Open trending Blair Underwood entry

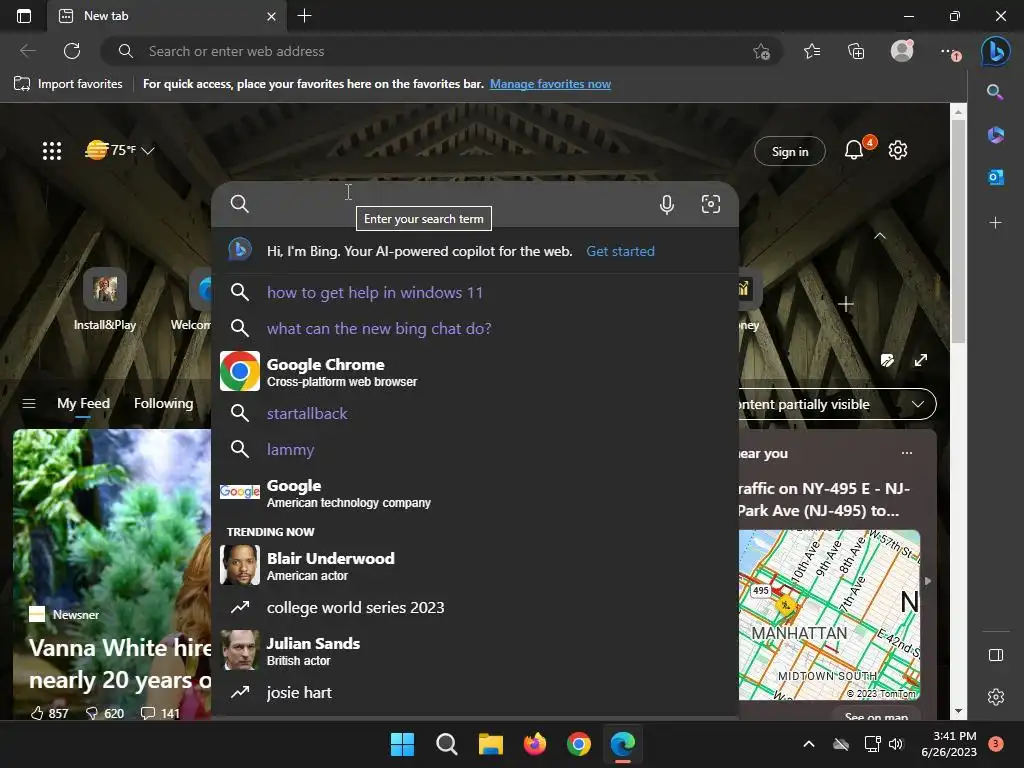(475, 566)
